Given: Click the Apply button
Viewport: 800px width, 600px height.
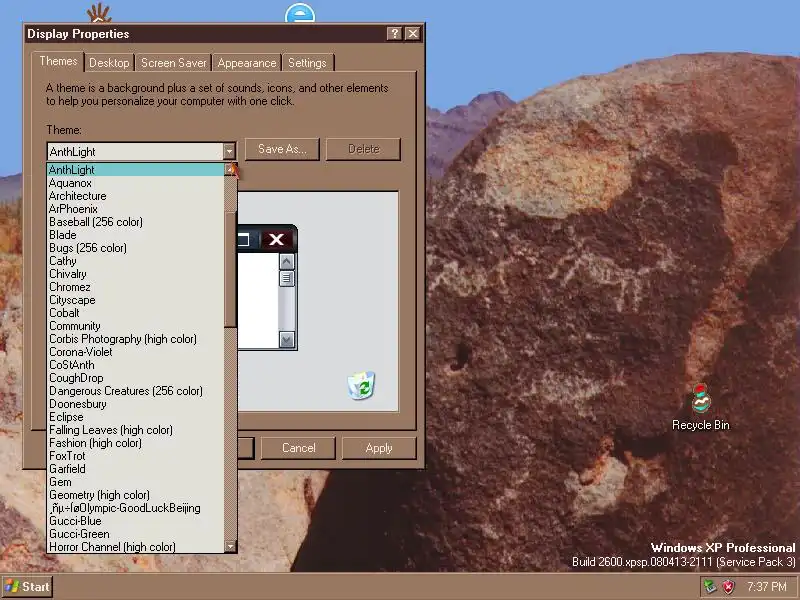Looking at the screenshot, I should [379, 448].
